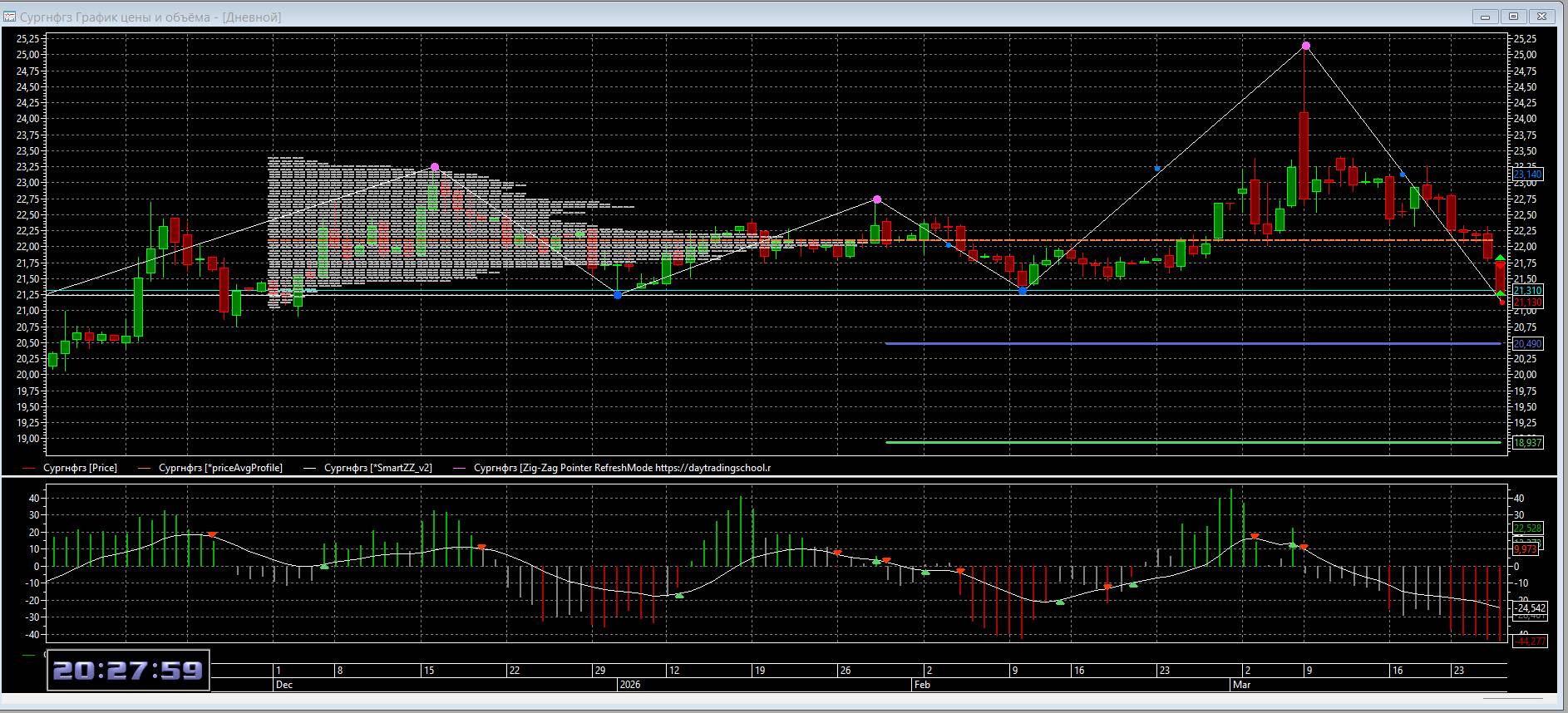Image resolution: width=1568 pixels, height=713 pixels.
Task: Click the 23,140 price label on right axis
Action: (1527, 174)
